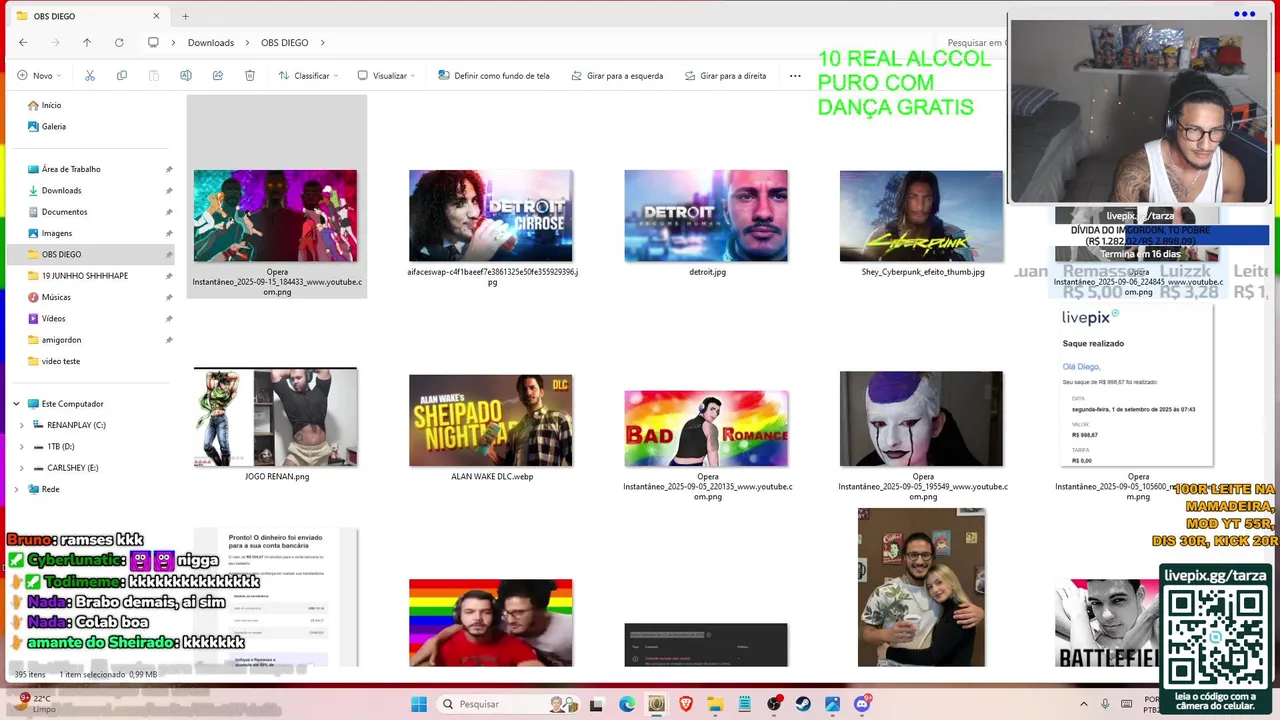Open Steam from taskbar

coord(803,704)
